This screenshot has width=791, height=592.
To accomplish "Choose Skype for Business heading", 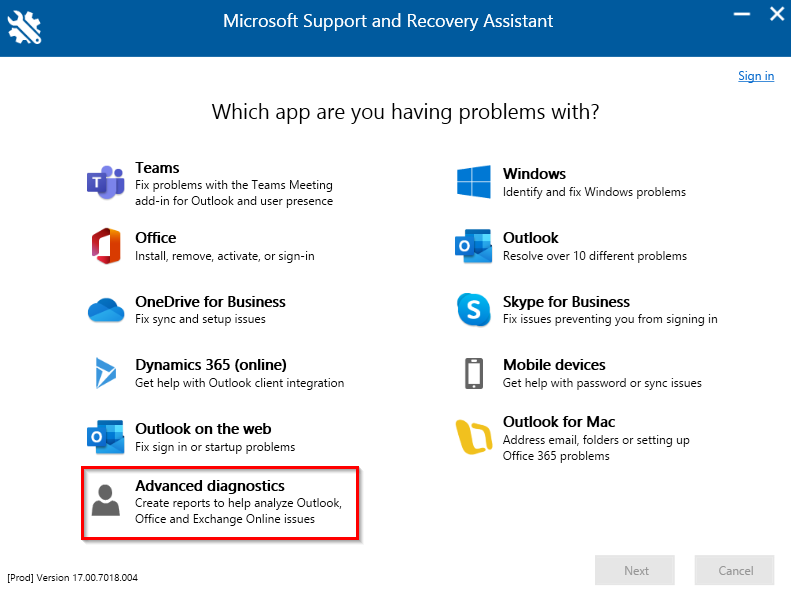I will [566, 302].
